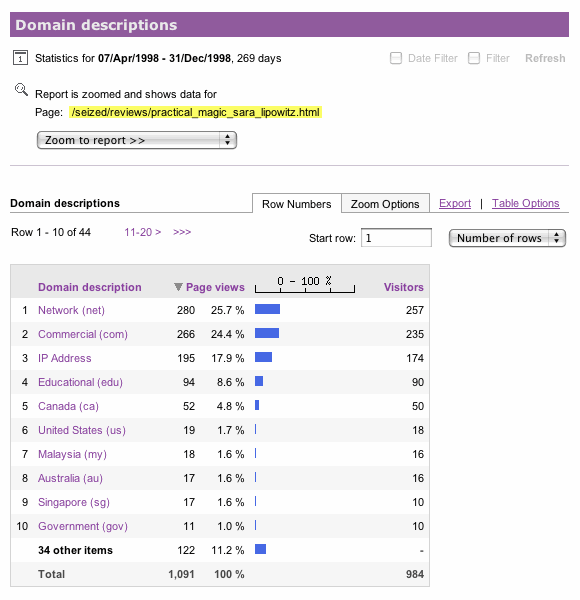Jump to last page with >>> link
Viewport: 580px width, 600px height.
click(x=182, y=232)
